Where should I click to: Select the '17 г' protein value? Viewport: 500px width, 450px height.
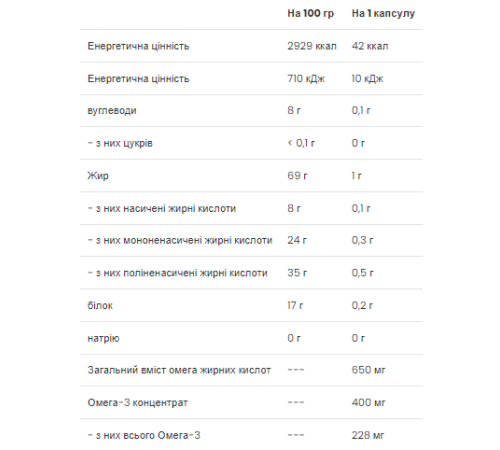(295, 305)
